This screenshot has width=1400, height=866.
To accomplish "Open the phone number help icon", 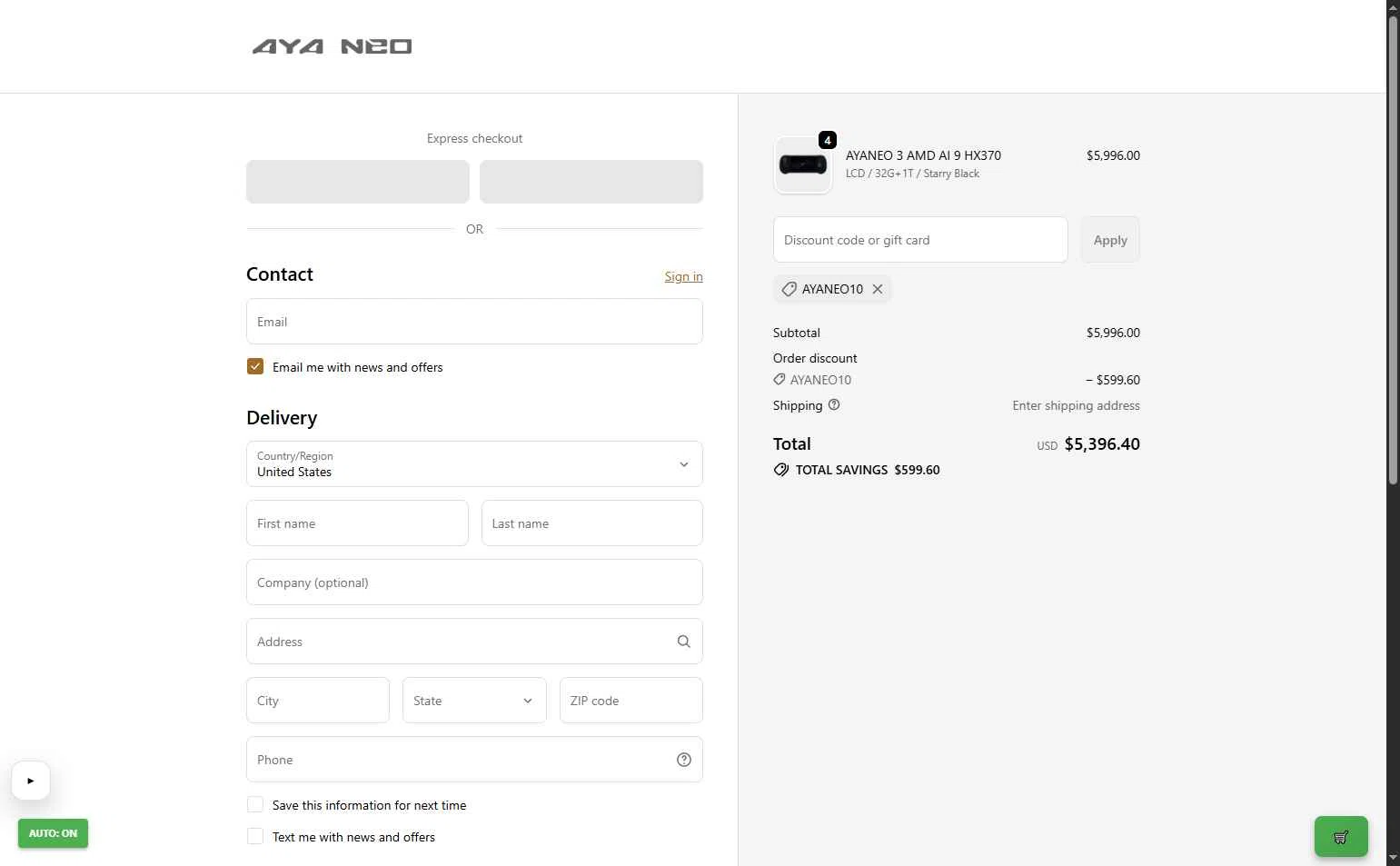I will pyautogui.click(x=684, y=760).
